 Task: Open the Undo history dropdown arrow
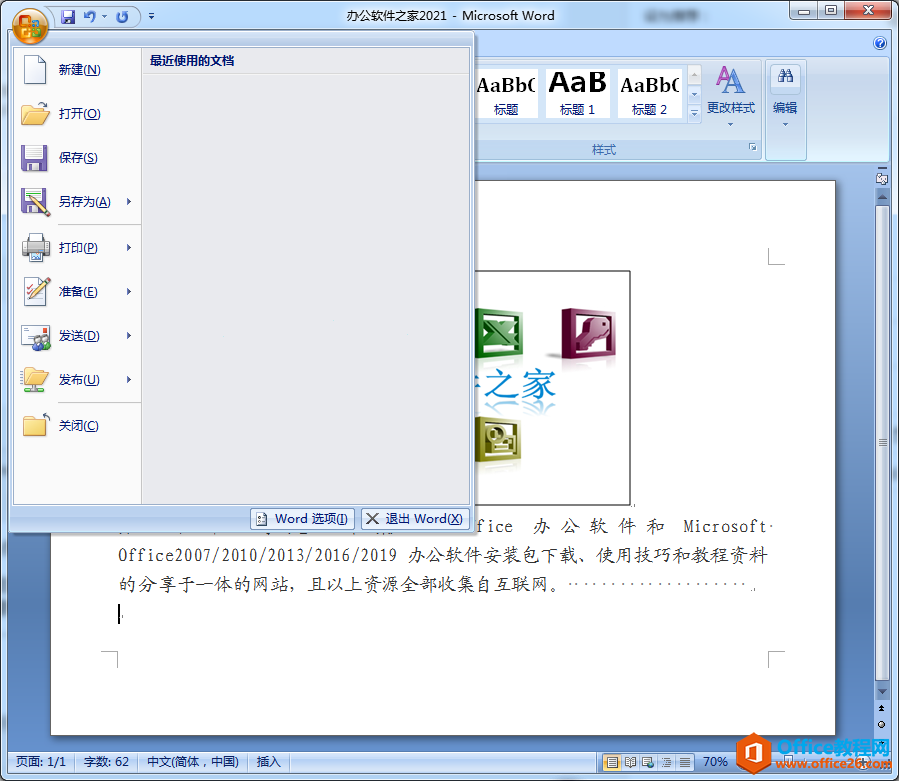[x=104, y=17]
